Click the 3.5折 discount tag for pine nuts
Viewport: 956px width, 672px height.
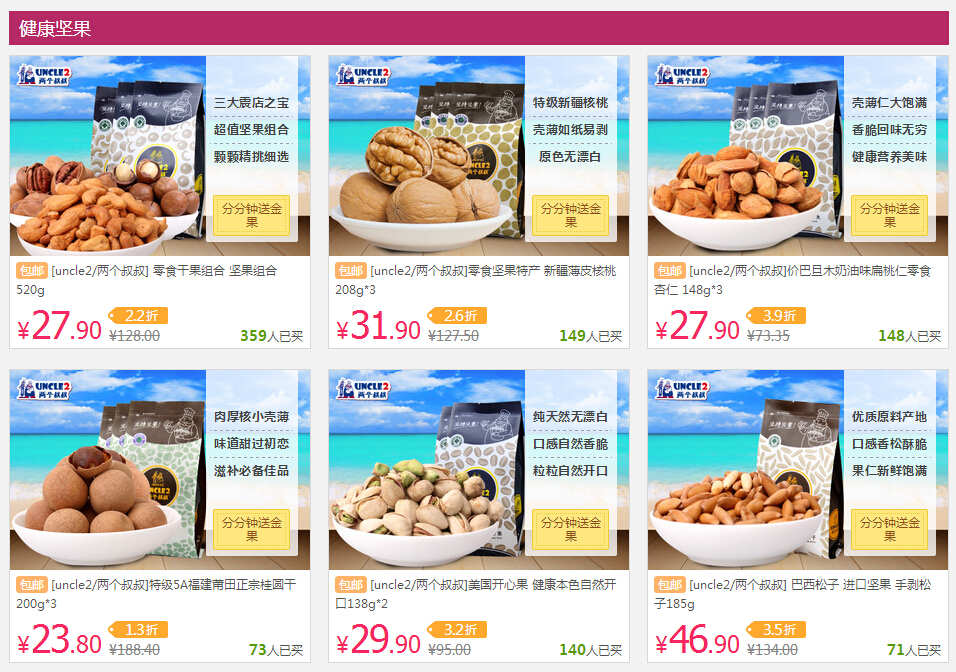click(x=776, y=629)
